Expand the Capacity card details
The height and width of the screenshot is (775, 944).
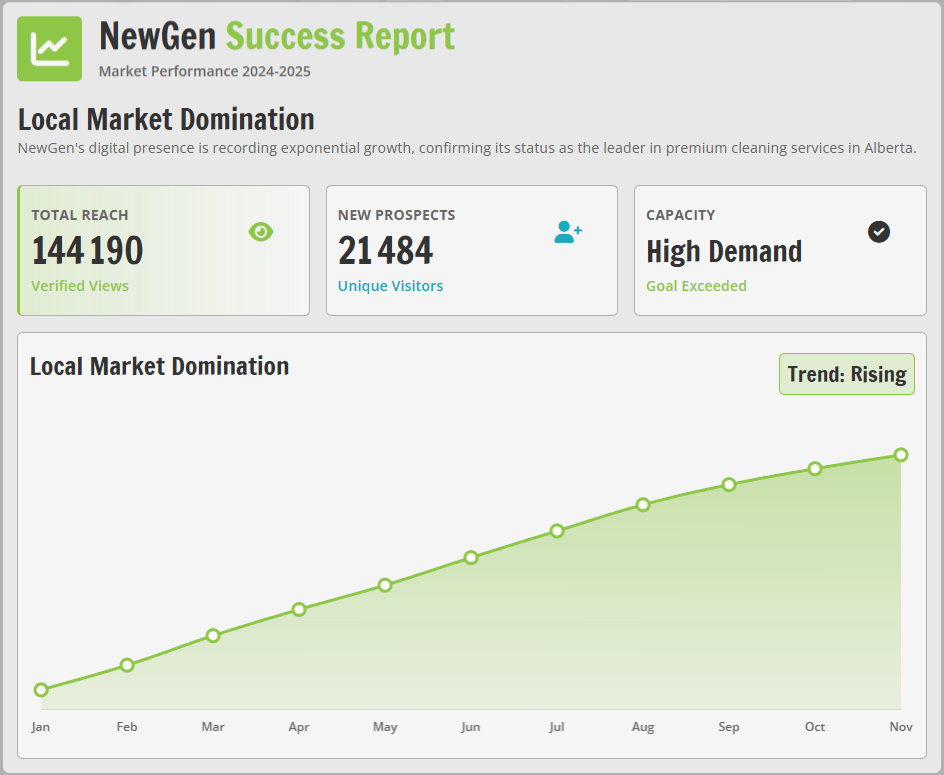click(780, 250)
